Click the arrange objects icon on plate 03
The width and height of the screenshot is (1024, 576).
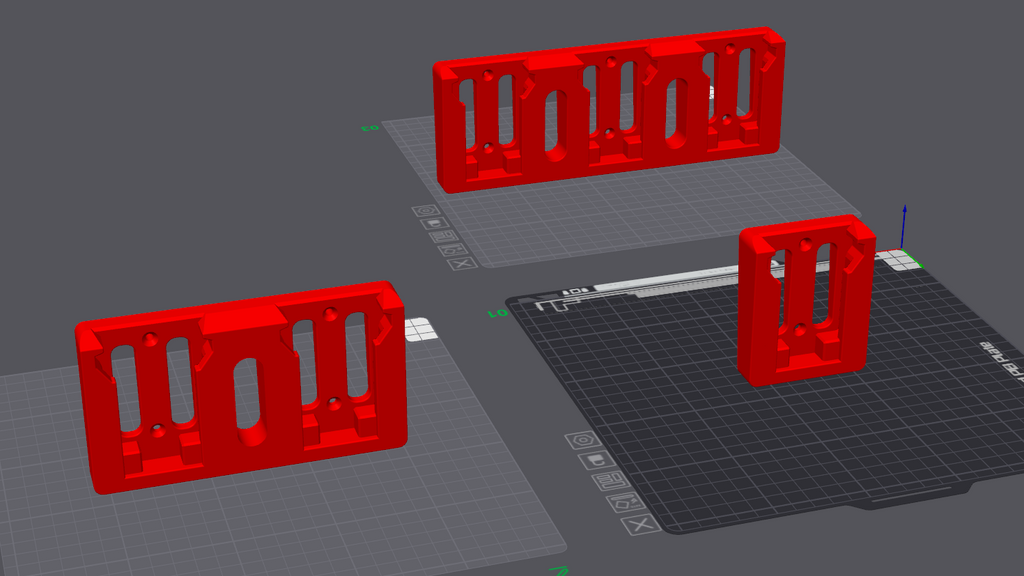443,236
